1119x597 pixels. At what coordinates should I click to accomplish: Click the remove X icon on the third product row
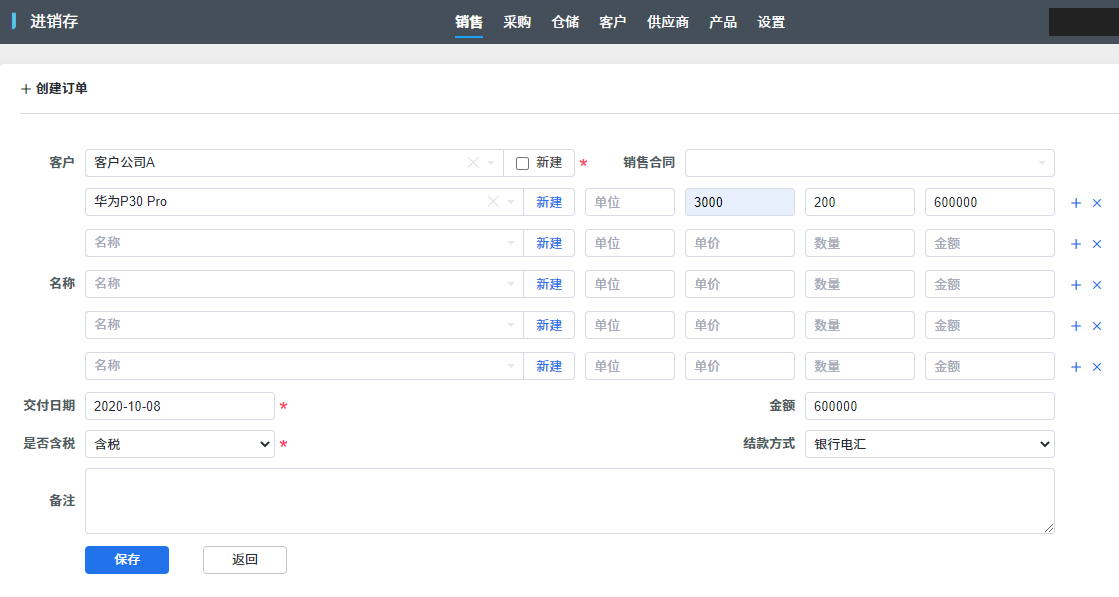point(1097,285)
